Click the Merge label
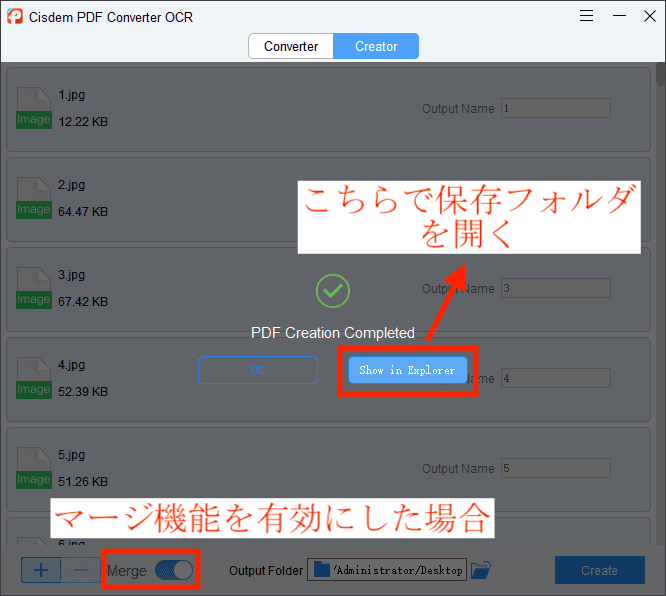The height and width of the screenshot is (596, 666). pyautogui.click(x=127, y=571)
